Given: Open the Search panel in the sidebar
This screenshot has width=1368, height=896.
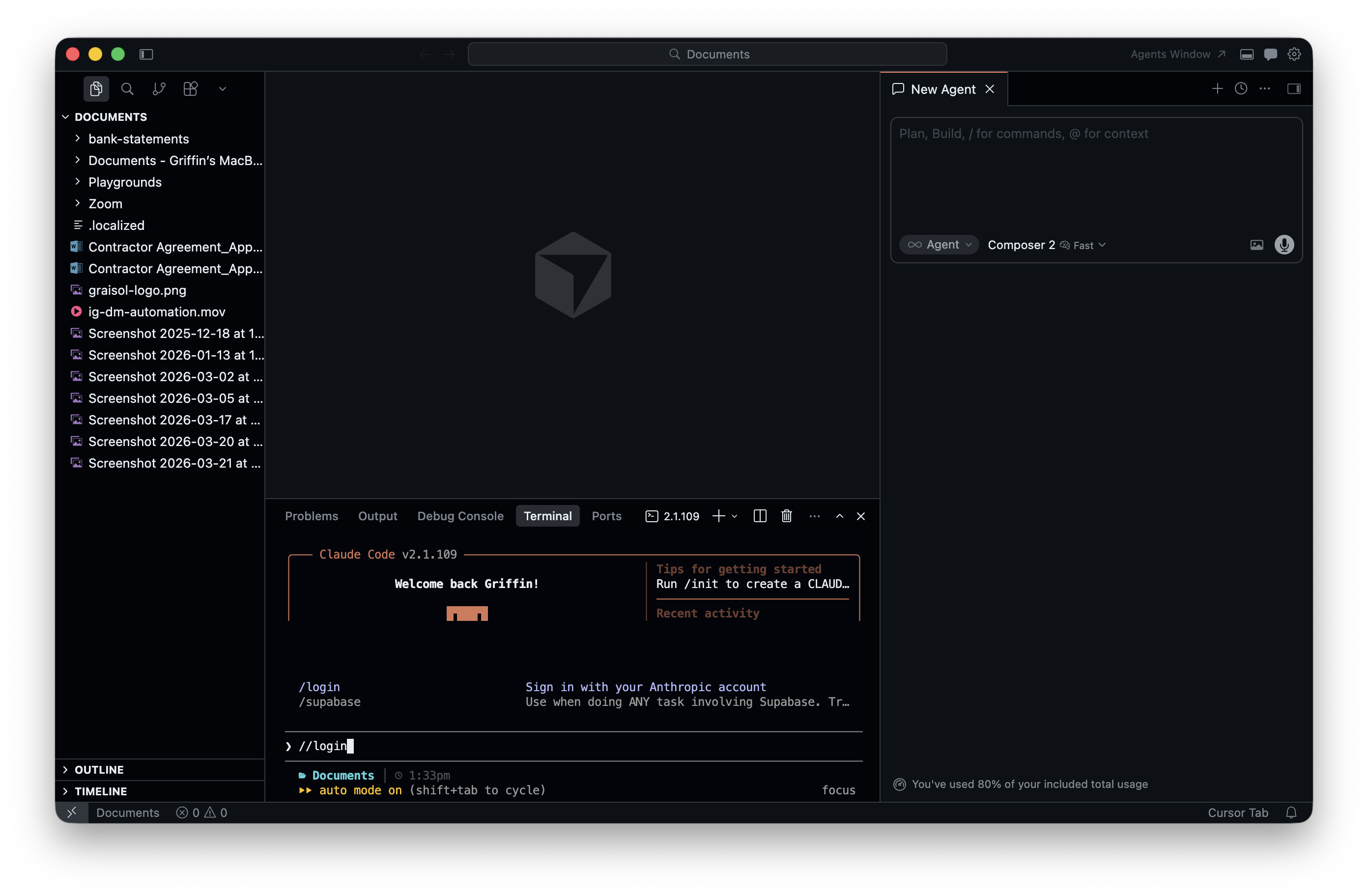Looking at the screenshot, I should [127, 88].
